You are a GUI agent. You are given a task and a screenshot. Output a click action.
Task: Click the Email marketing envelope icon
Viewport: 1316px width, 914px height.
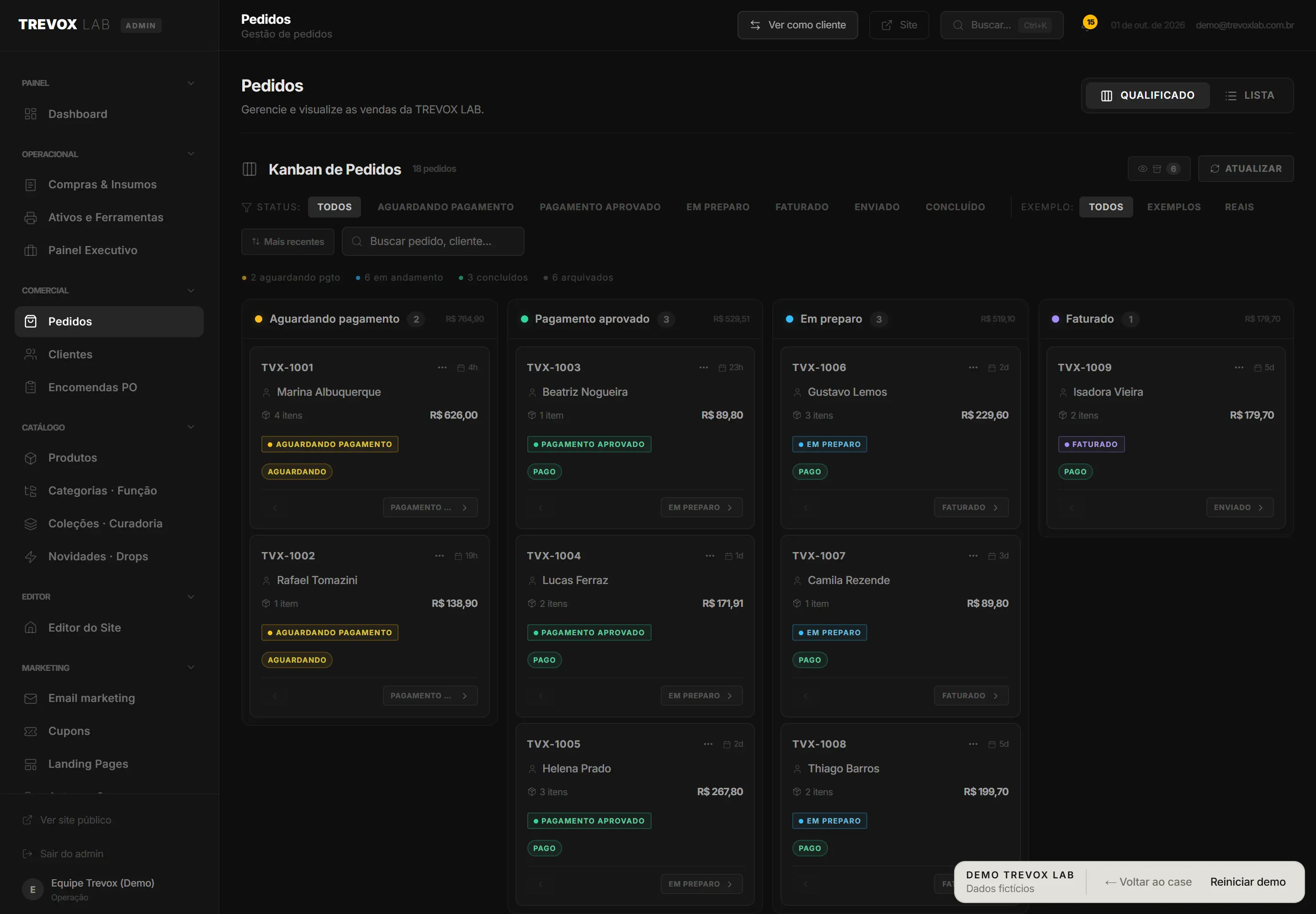tap(31, 698)
